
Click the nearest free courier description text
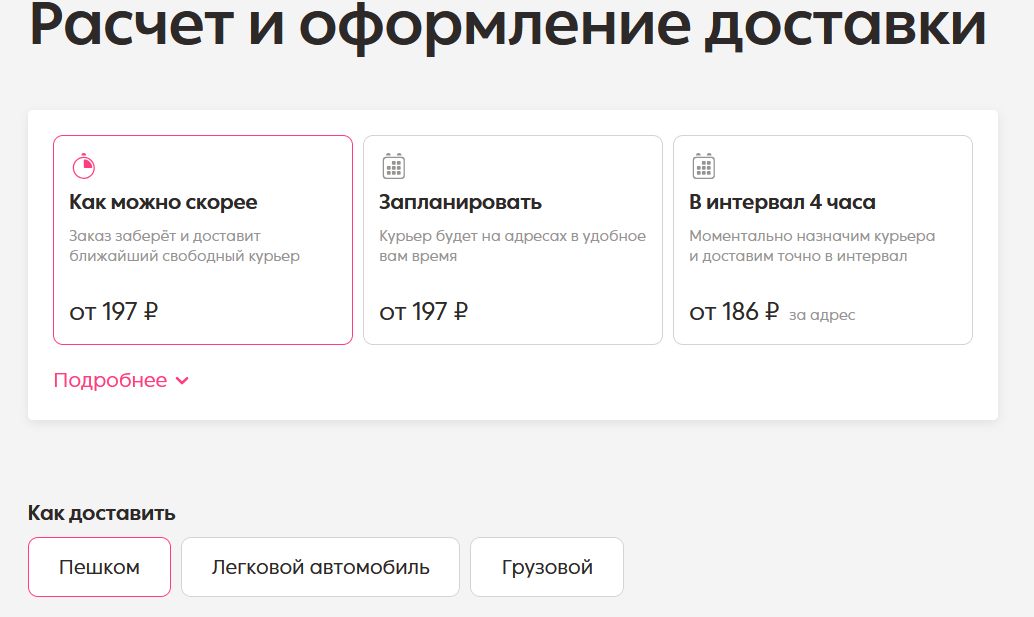point(184,246)
